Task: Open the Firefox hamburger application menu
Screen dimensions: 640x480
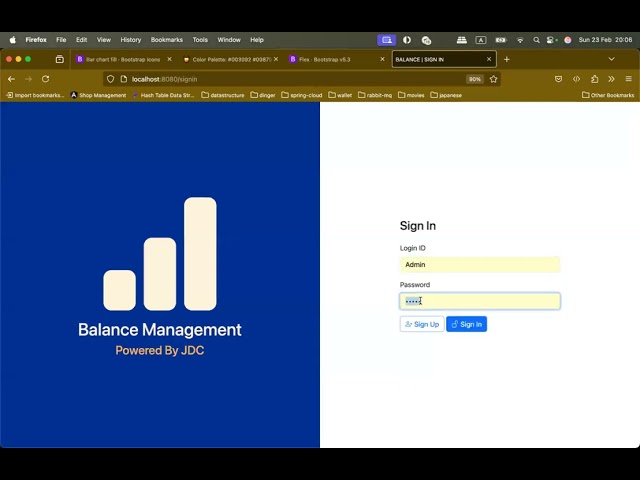Action: pos(629,79)
